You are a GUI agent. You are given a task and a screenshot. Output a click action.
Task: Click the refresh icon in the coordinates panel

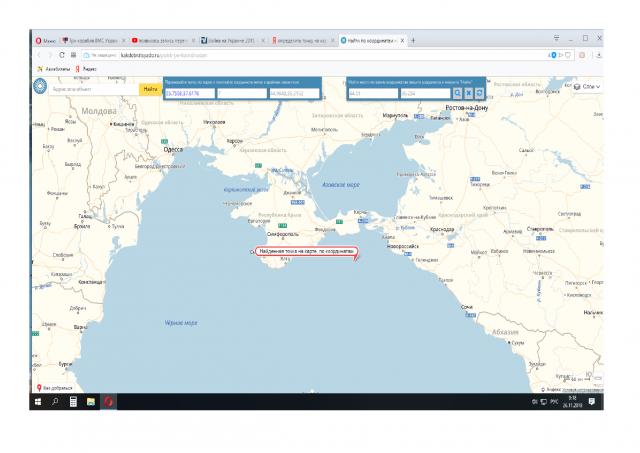tap(478, 93)
